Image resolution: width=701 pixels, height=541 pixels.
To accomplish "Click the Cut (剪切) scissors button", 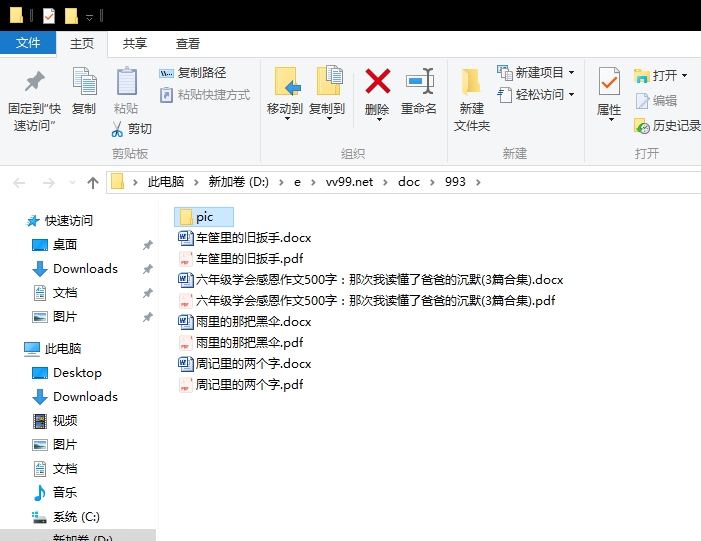I will coord(131,129).
